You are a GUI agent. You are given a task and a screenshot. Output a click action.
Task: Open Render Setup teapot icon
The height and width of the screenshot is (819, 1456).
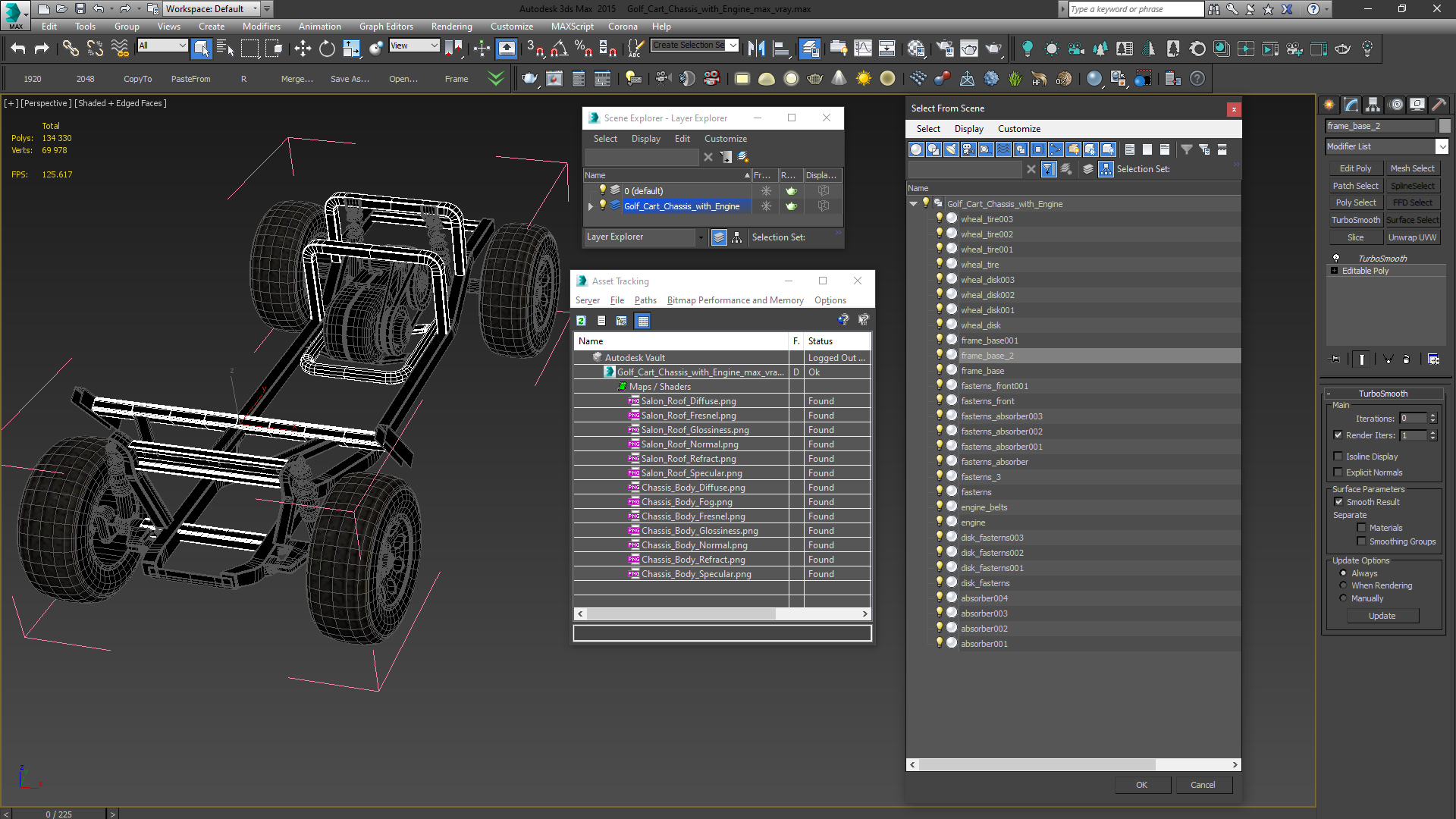point(944,49)
